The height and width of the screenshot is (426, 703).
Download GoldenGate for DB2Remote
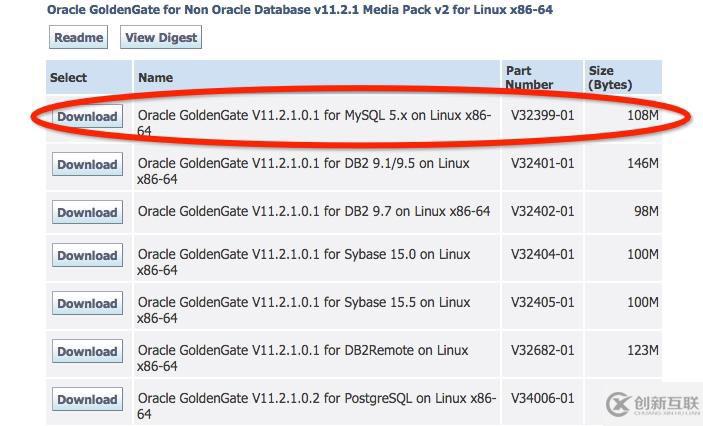click(87, 351)
